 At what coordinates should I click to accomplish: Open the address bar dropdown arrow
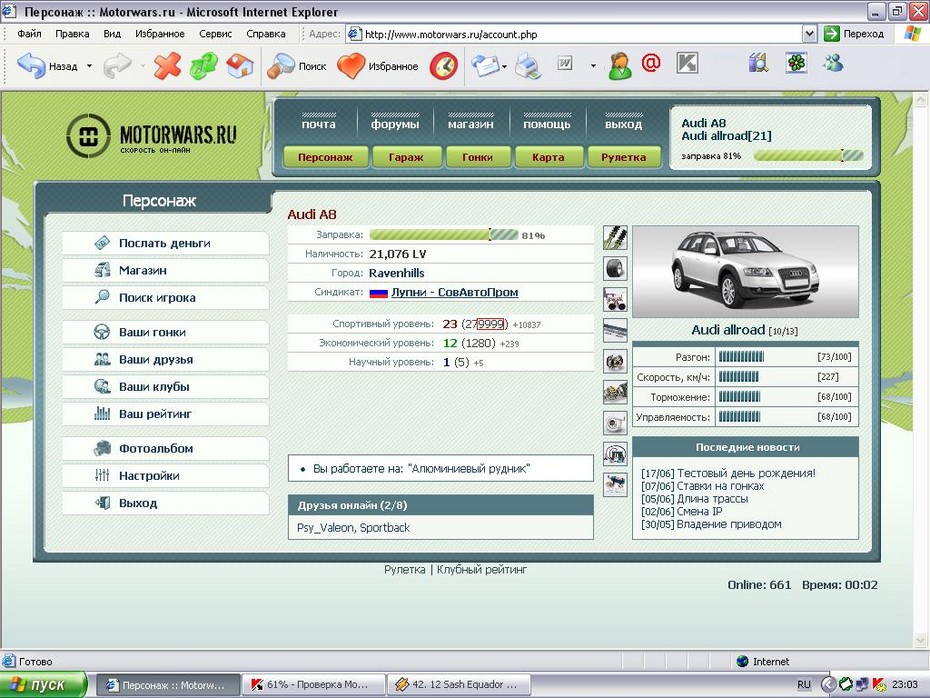pos(809,34)
